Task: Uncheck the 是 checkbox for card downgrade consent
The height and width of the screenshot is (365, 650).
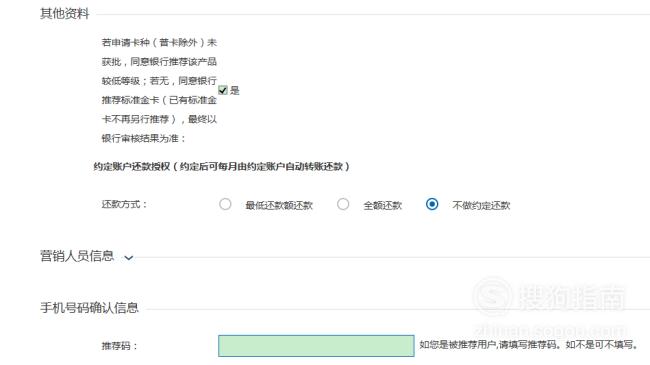Action: click(223, 90)
